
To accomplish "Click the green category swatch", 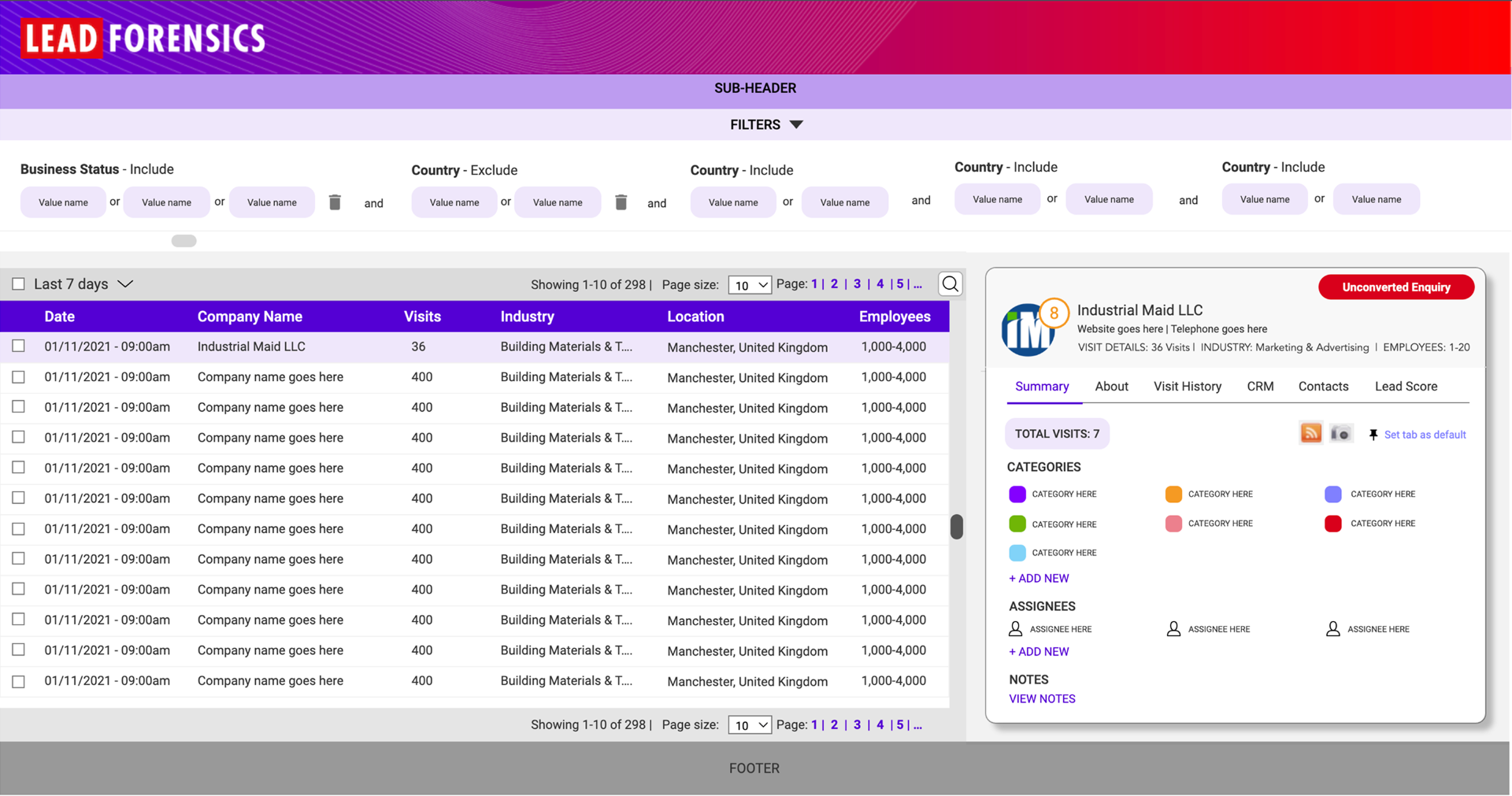I will [x=1017, y=524].
